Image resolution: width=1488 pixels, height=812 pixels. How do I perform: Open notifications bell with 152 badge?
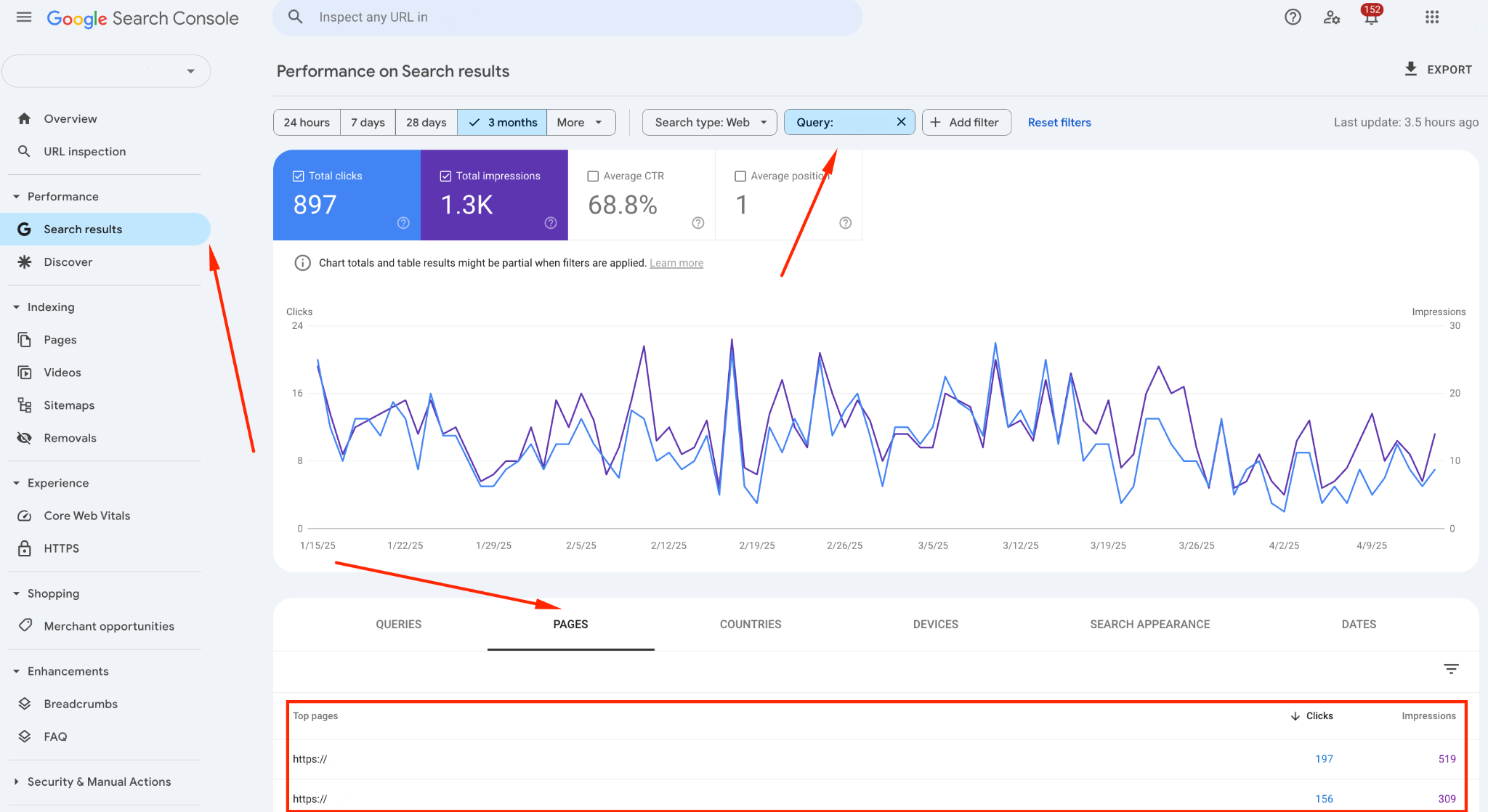[1371, 16]
